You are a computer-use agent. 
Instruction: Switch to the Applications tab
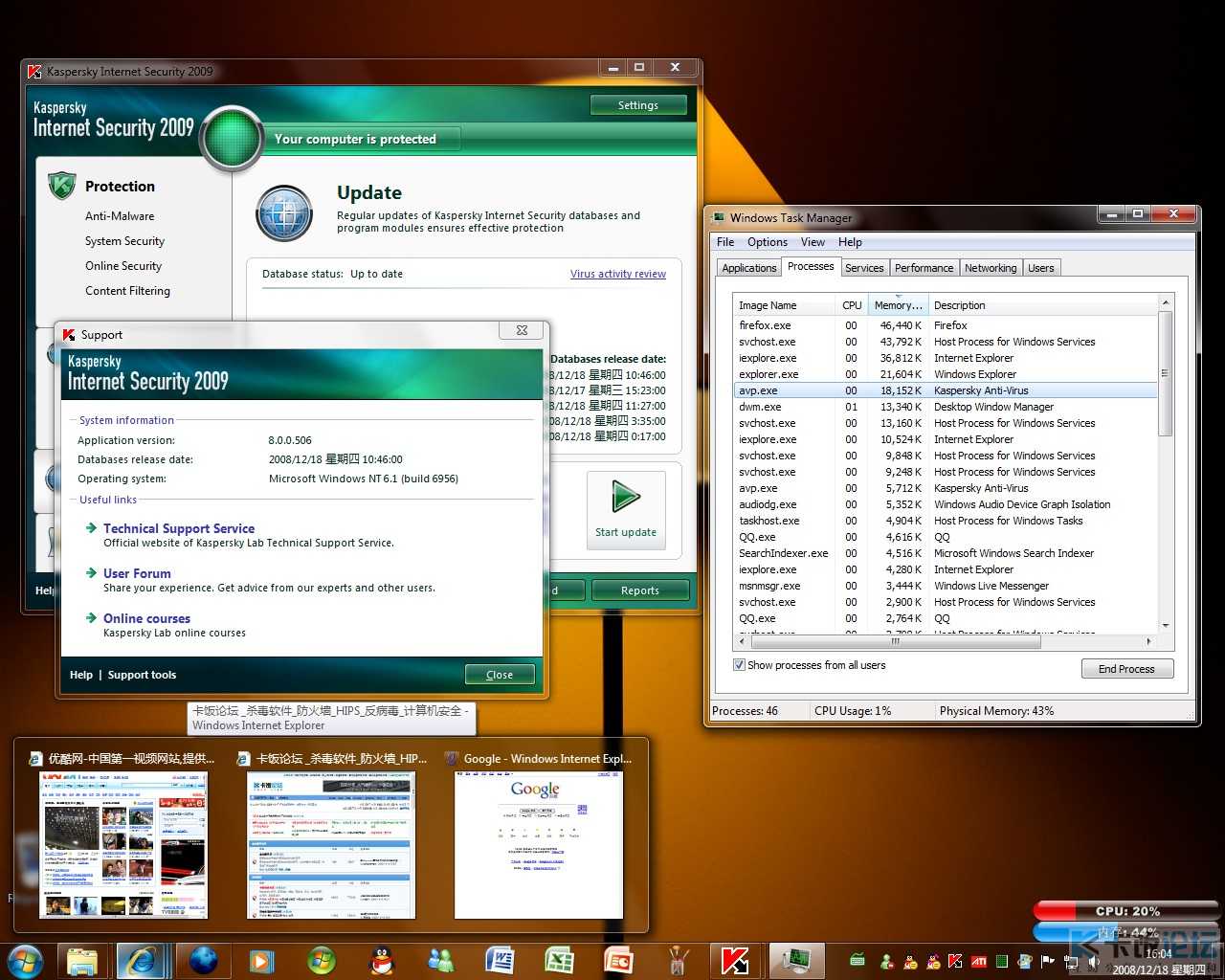point(748,268)
